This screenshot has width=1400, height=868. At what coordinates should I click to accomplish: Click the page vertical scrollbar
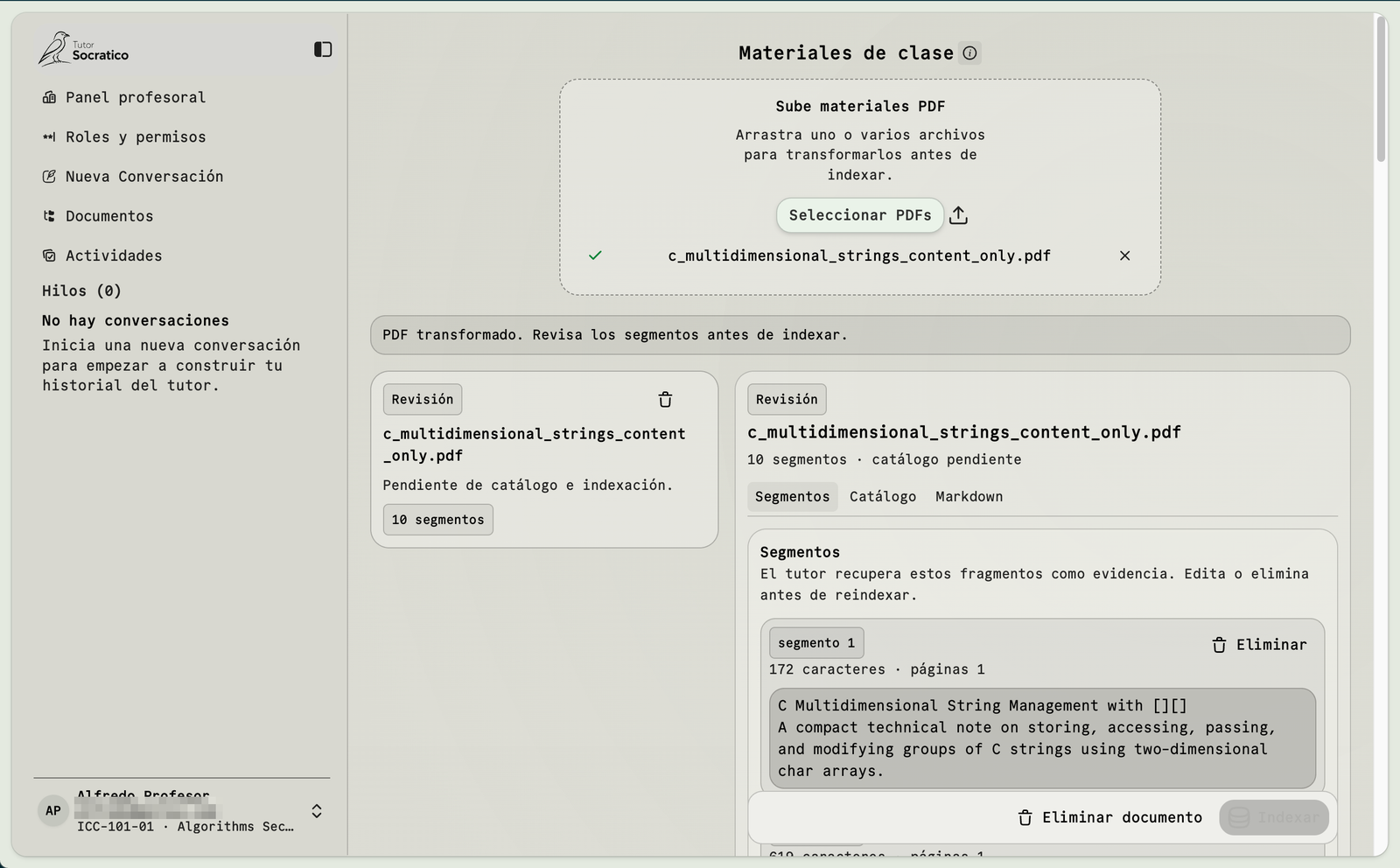pos(1381,87)
